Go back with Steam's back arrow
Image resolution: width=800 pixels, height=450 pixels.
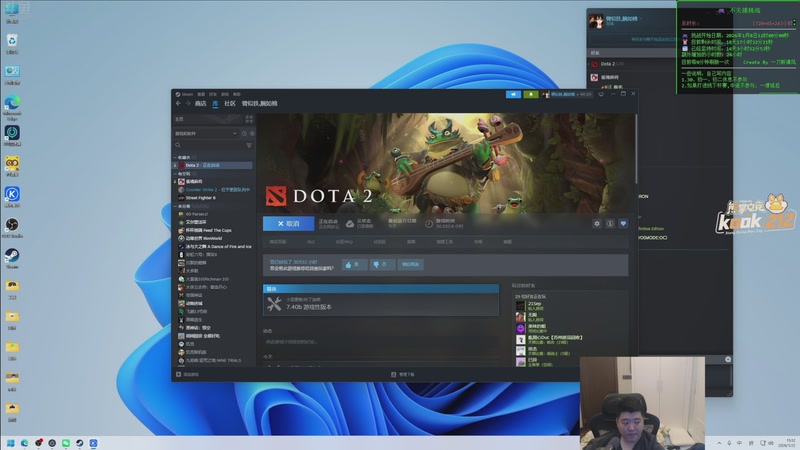pos(178,104)
